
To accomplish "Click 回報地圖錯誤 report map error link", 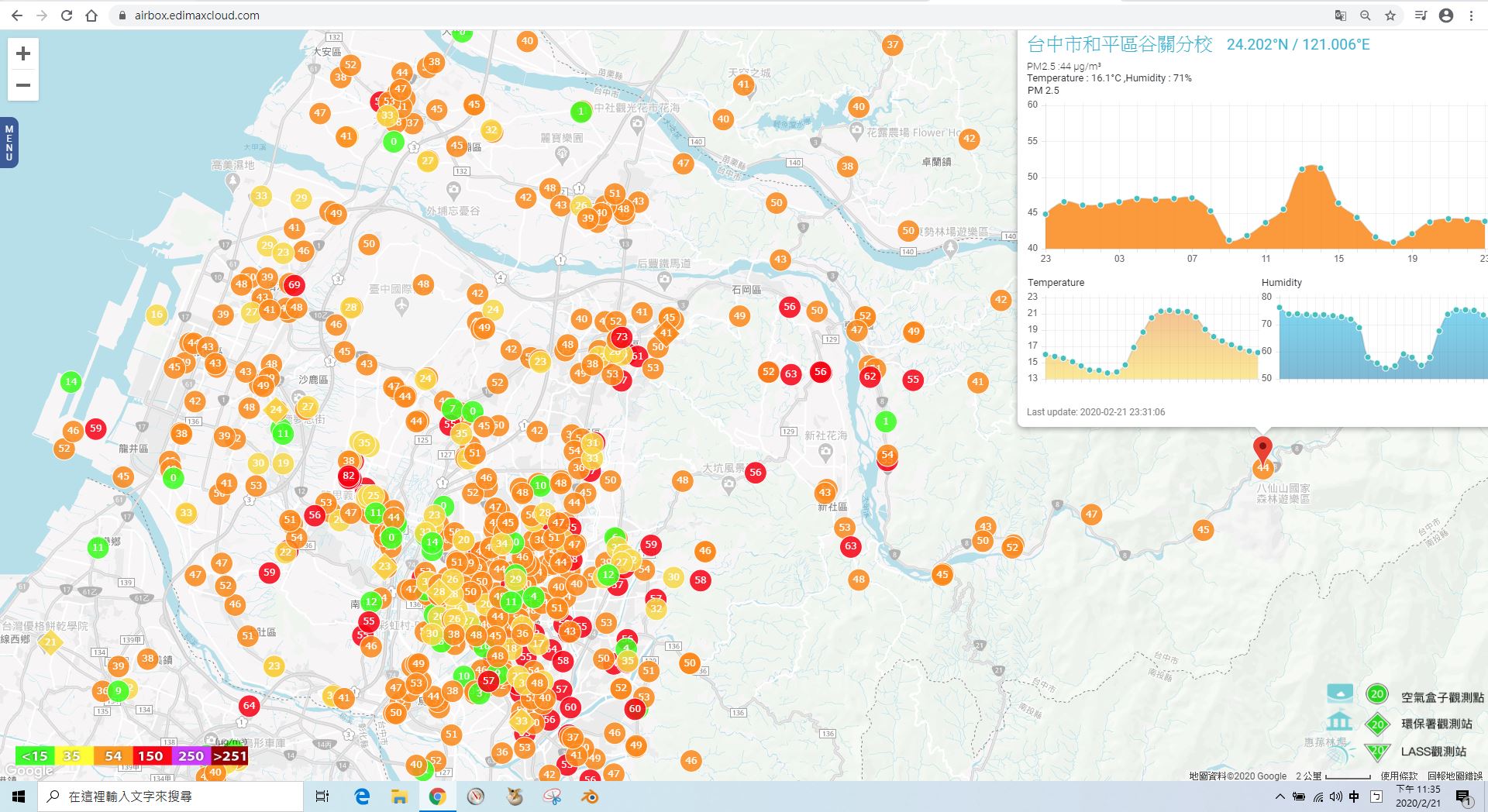I will (x=1455, y=776).
